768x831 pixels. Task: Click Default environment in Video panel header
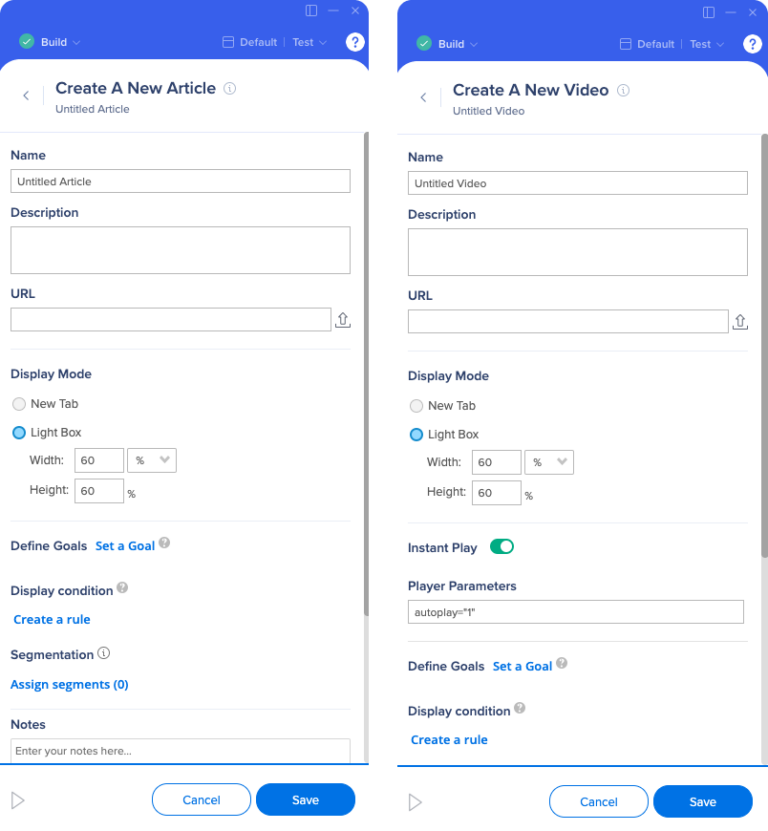point(647,44)
